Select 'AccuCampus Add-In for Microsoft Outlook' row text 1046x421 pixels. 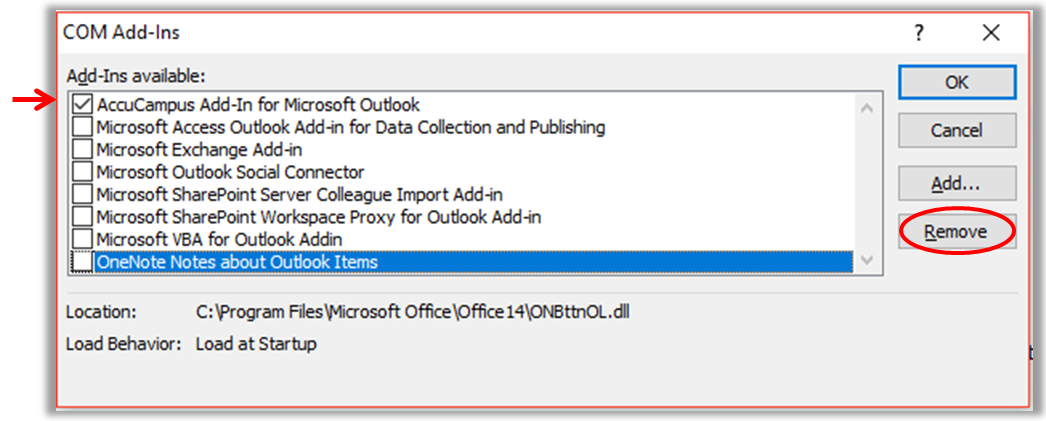(259, 105)
